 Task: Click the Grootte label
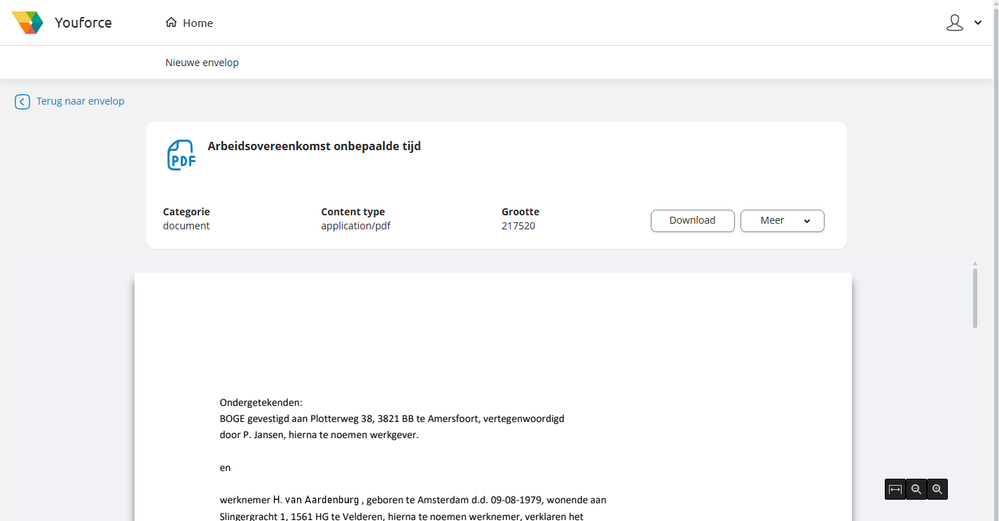click(521, 211)
